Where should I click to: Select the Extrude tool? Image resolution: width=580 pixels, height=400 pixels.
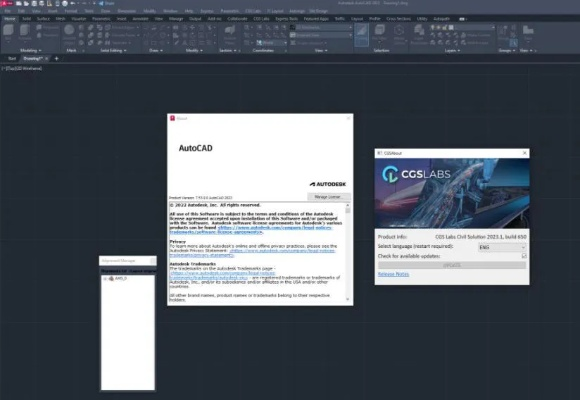[x=25, y=32]
